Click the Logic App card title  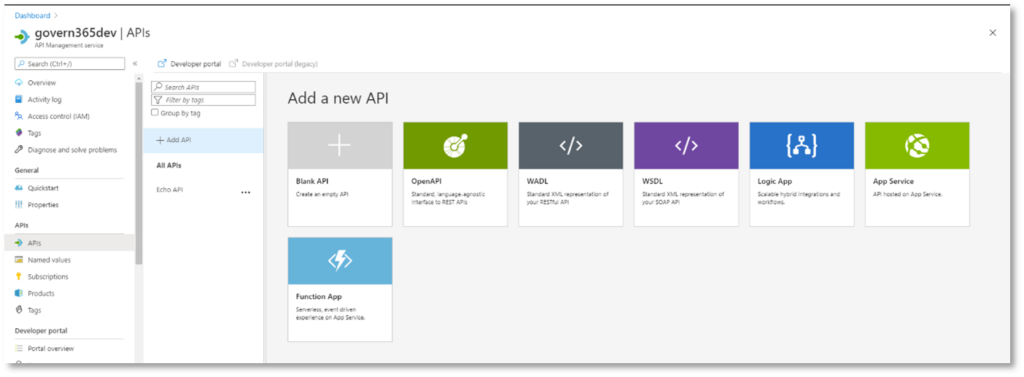775,181
